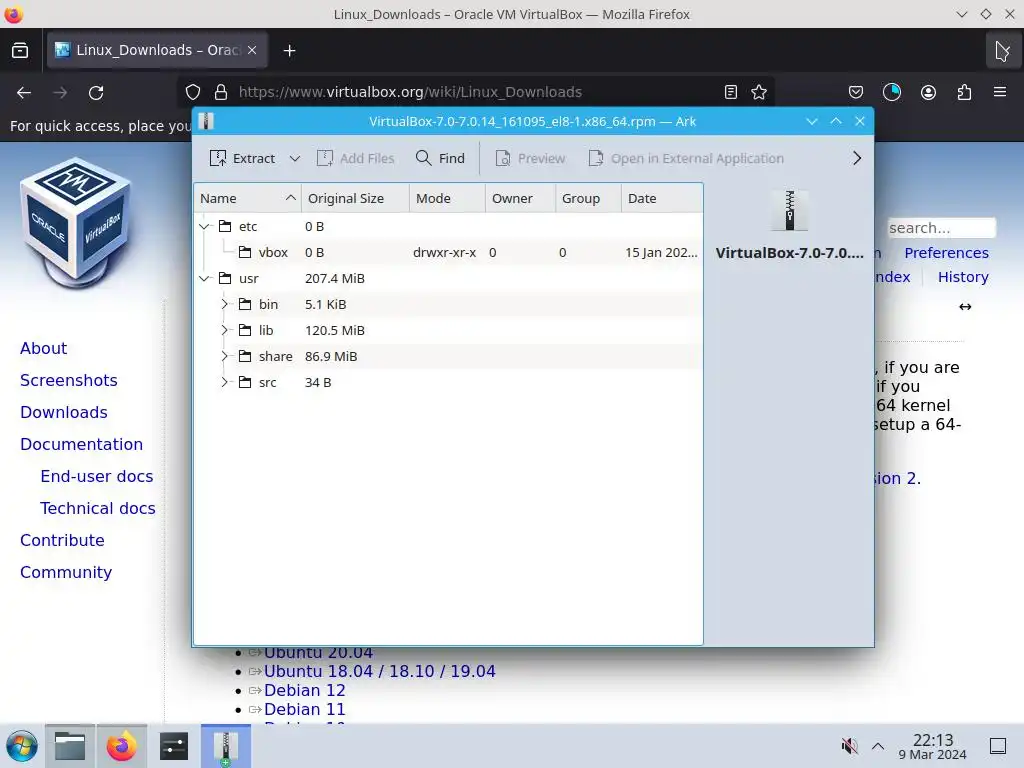This screenshot has height=768, width=1024.
Task: Click the Ark window title icon
Action: [206, 121]
